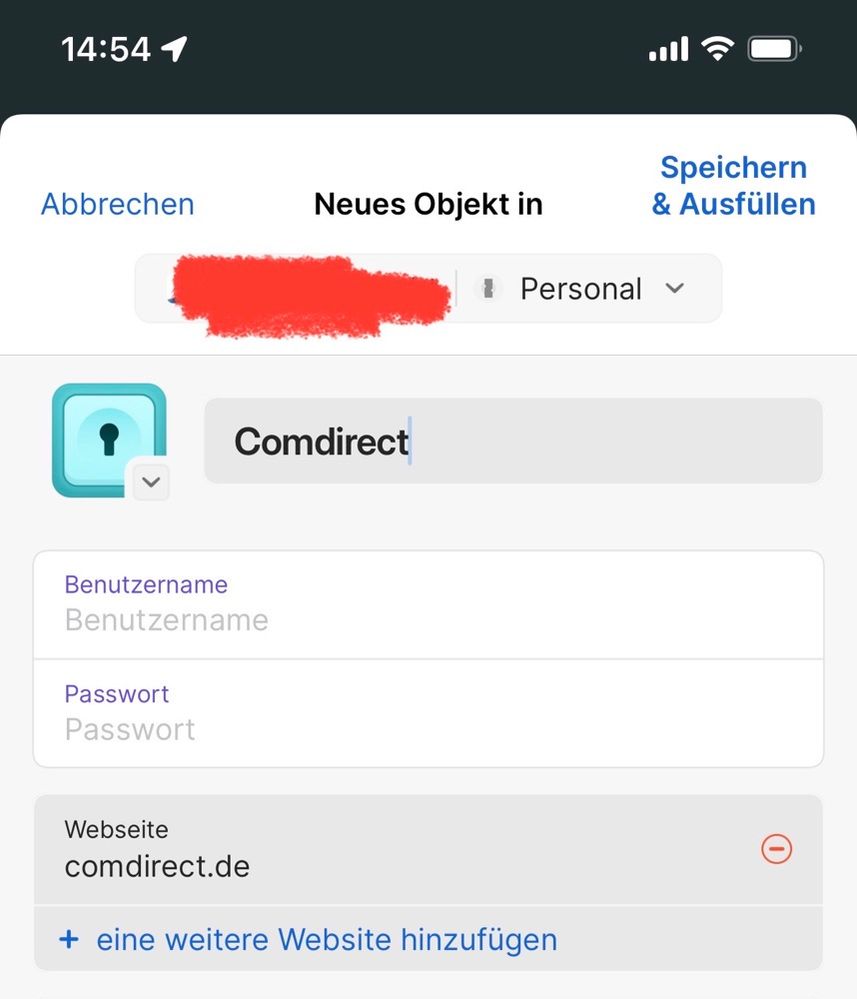Image resolution: width=857 pixels, height=999 pixels.
Task: Tap the plus icon to add a website
Action: pos(69,939)
